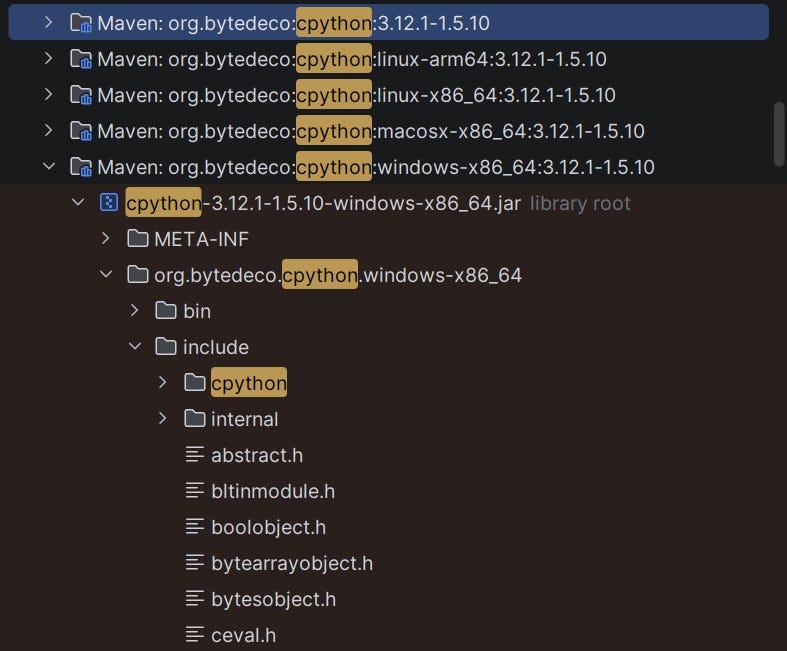Click the bin folder icon
The height and width of the screenshot is (651, 787).
pos(166,311)
